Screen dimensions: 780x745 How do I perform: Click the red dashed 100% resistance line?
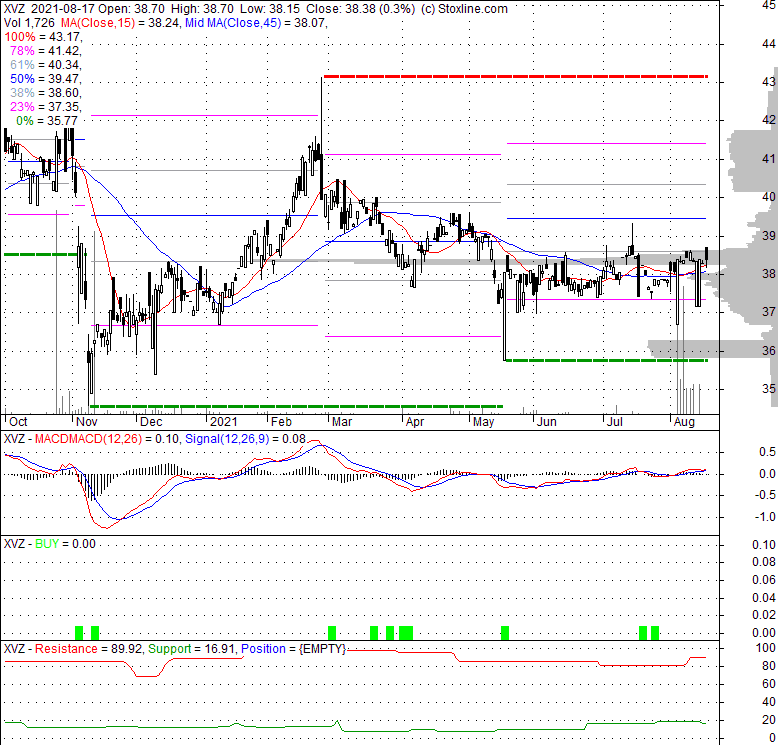(x=515, y=77)
